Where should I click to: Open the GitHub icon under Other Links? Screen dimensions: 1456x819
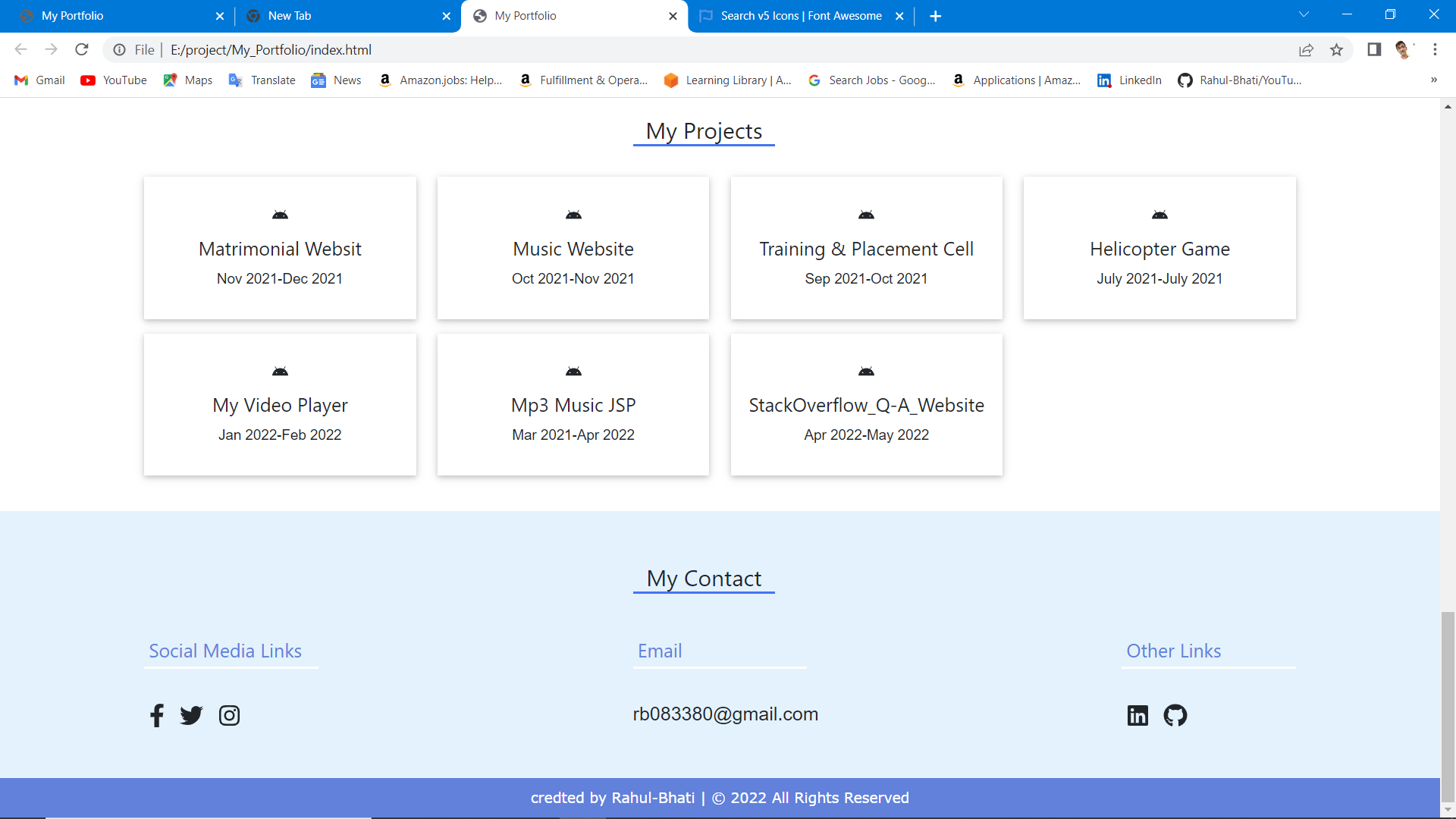click(x=1175, y=715)
